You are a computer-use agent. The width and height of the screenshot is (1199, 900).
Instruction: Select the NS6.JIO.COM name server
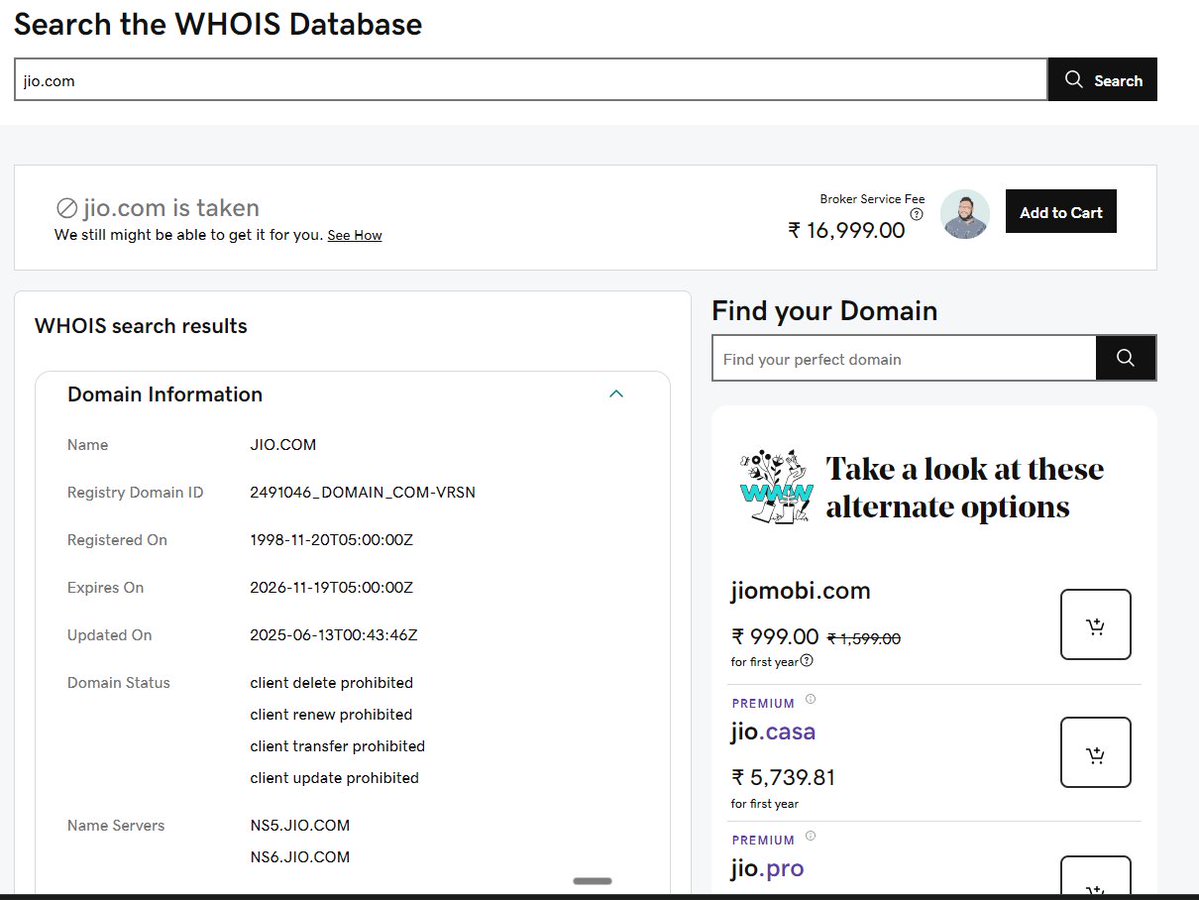tap(300, 857)
